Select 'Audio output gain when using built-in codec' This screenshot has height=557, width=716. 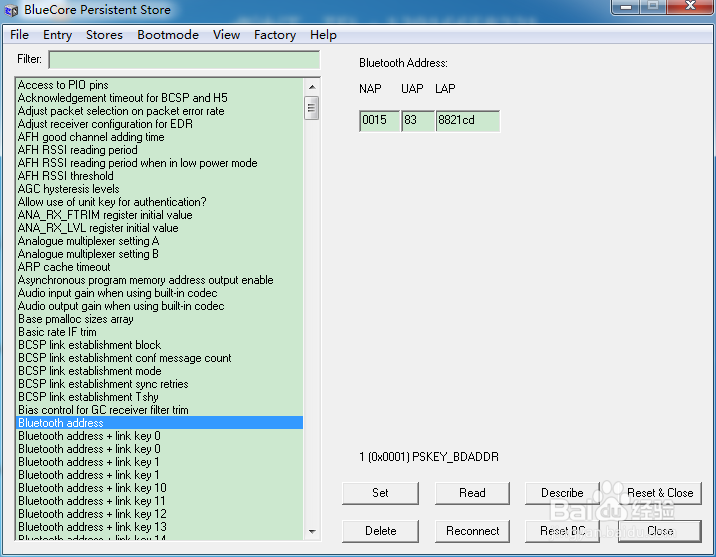tap(160, 306)
